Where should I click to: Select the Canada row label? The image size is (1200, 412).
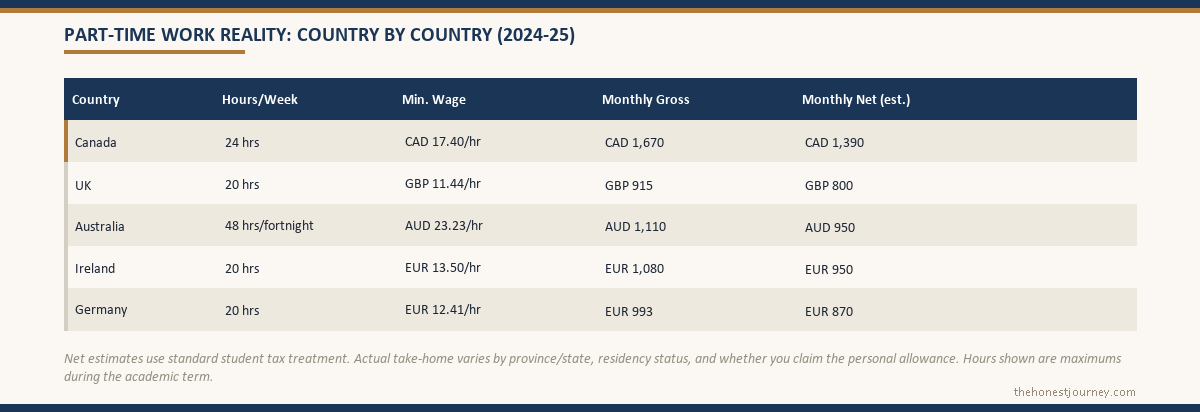click(x=96, y=142)
